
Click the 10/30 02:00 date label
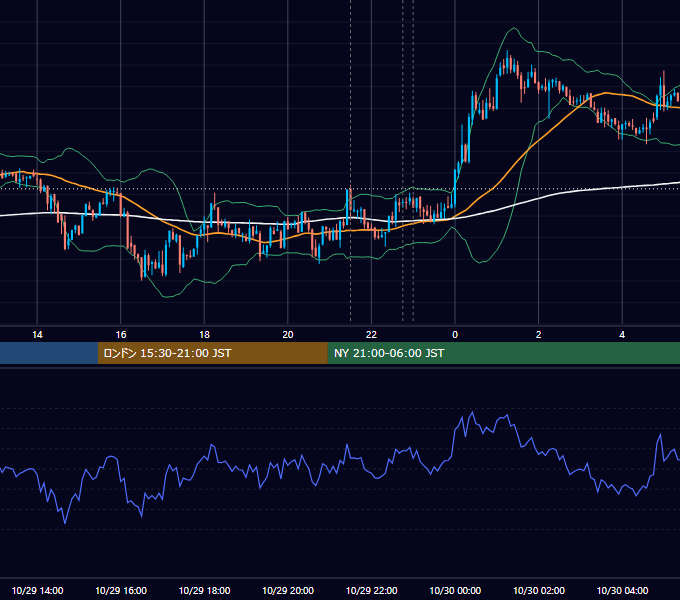coord(539,590)
